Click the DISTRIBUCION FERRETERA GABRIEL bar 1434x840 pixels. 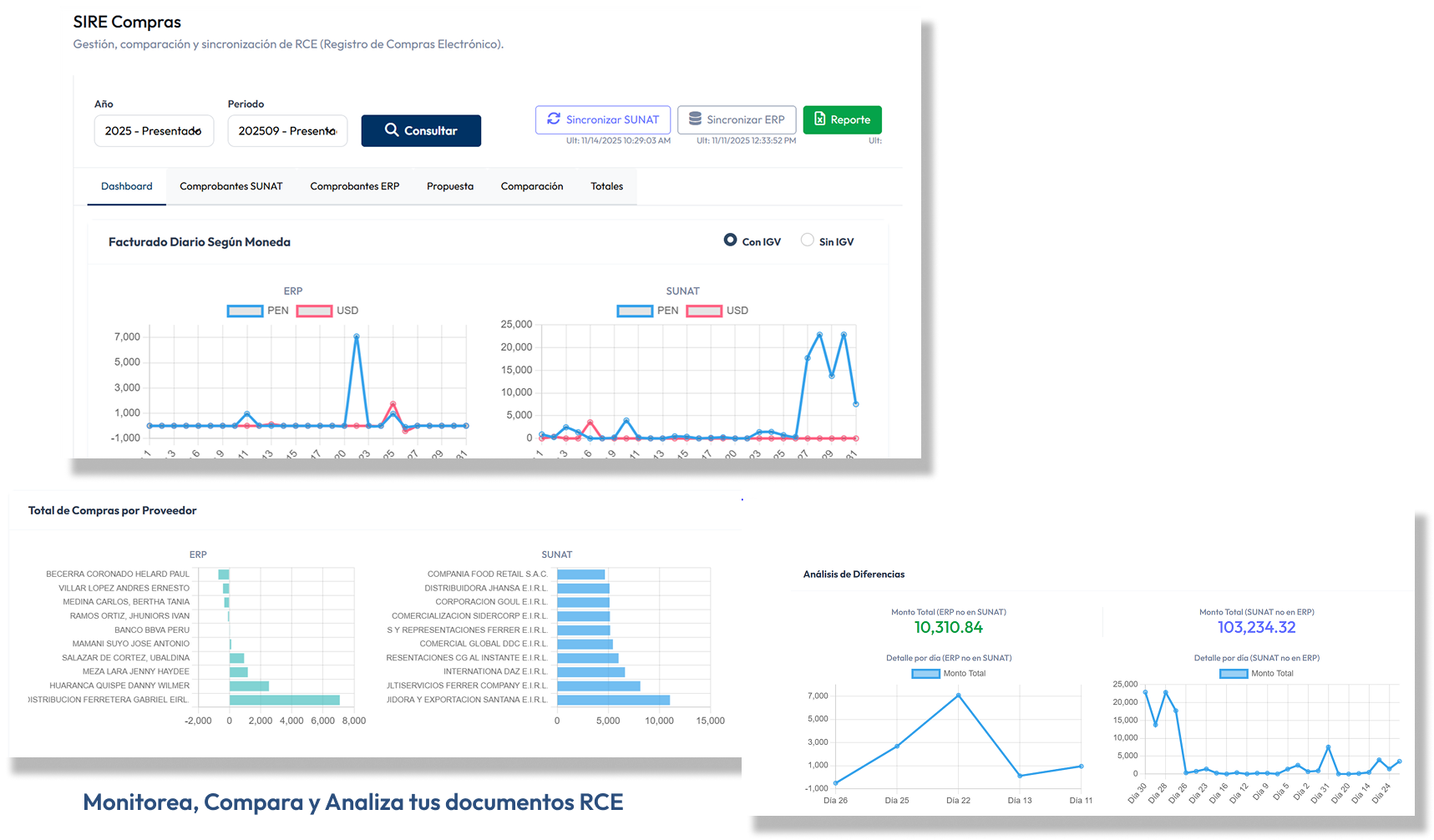(x=284, y=700)
